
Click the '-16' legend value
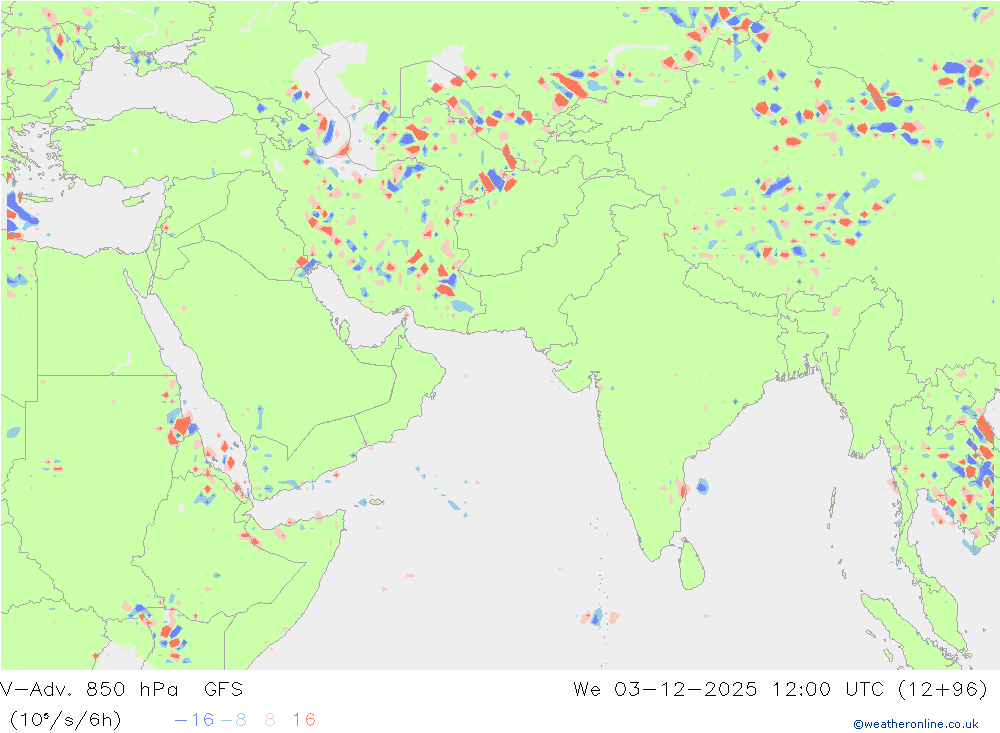click(194, 720)
